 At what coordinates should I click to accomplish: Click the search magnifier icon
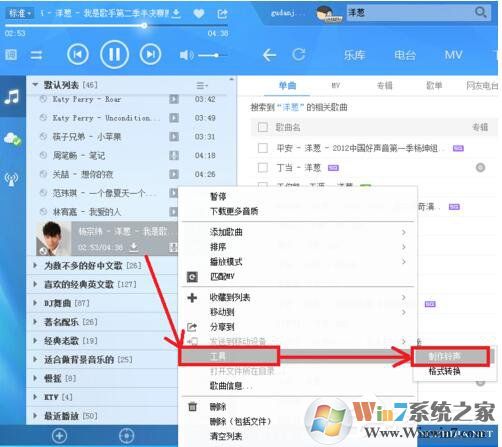(x=480, y=13)
